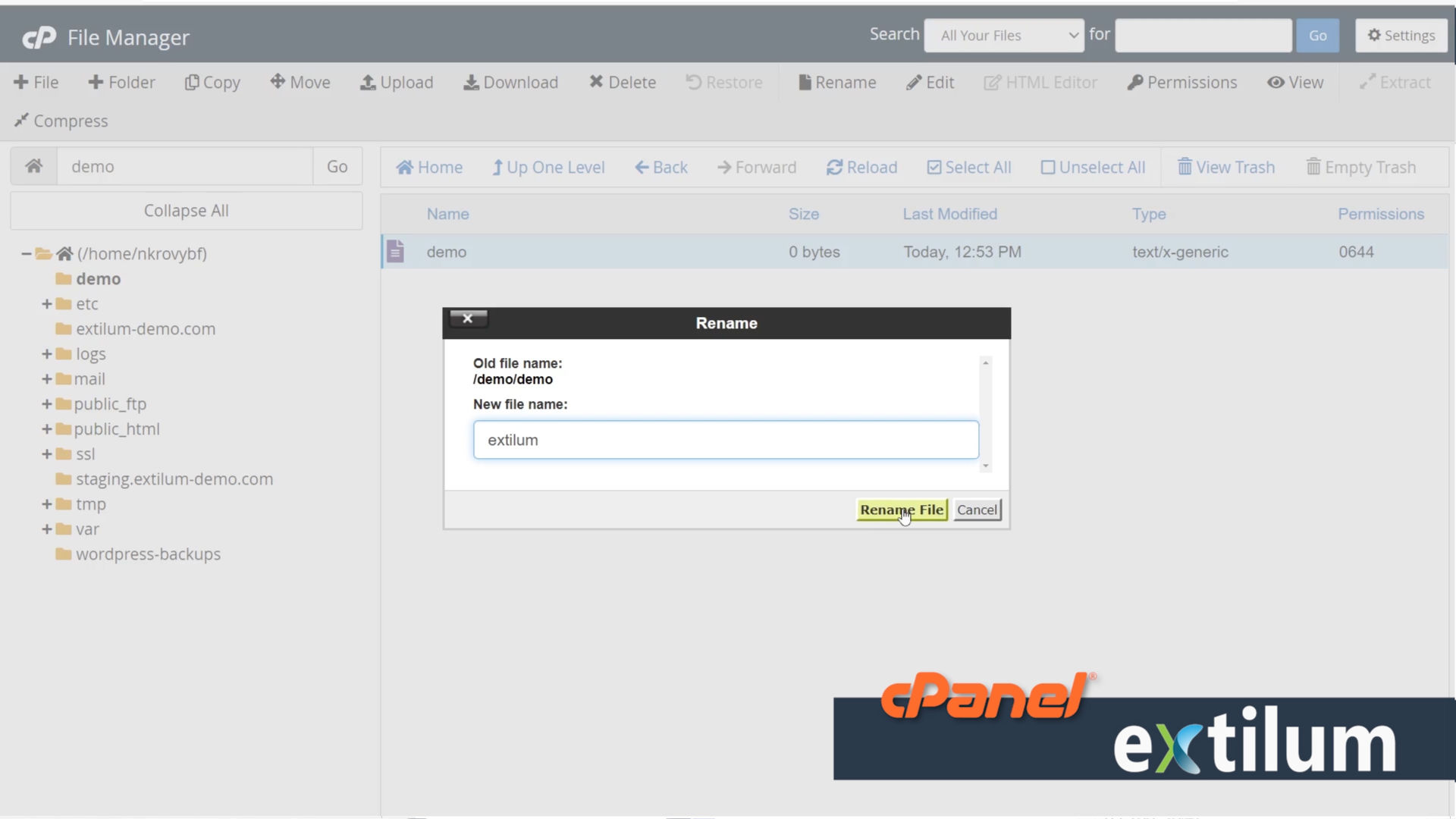Edit the new file name field
The image size is (1456, 819).
(725, 440)
